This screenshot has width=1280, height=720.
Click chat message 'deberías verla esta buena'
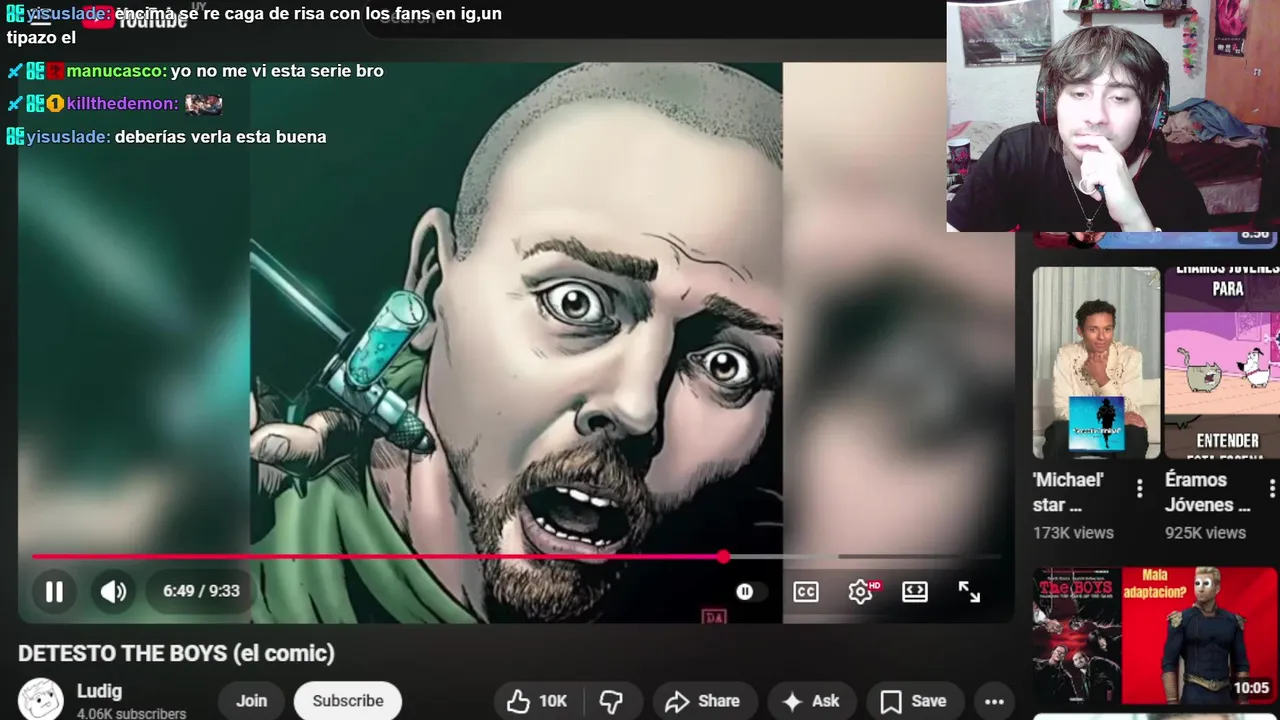(x=221, y=137)
